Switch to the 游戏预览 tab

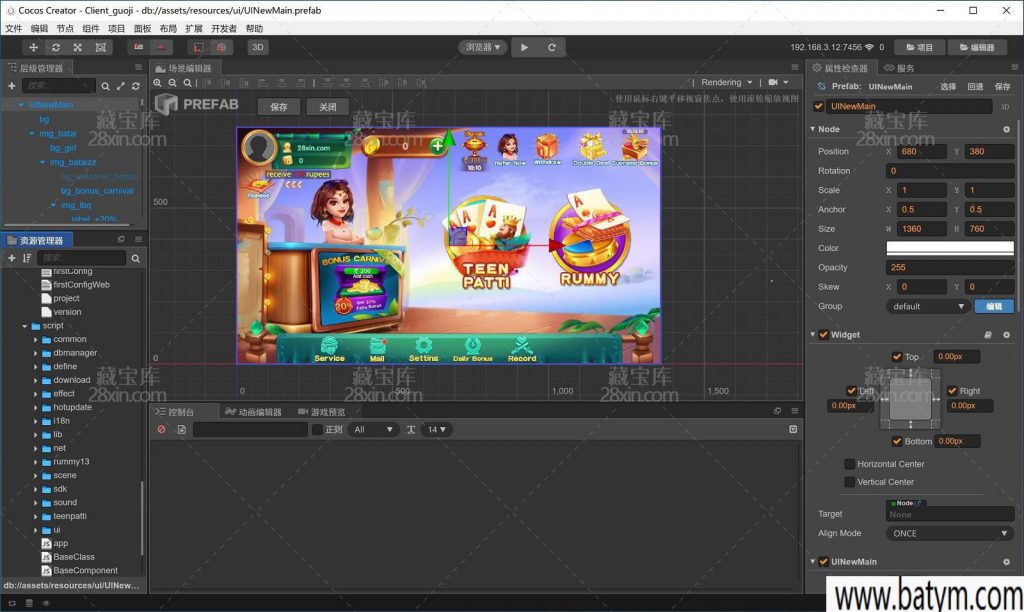click(321, 411)
